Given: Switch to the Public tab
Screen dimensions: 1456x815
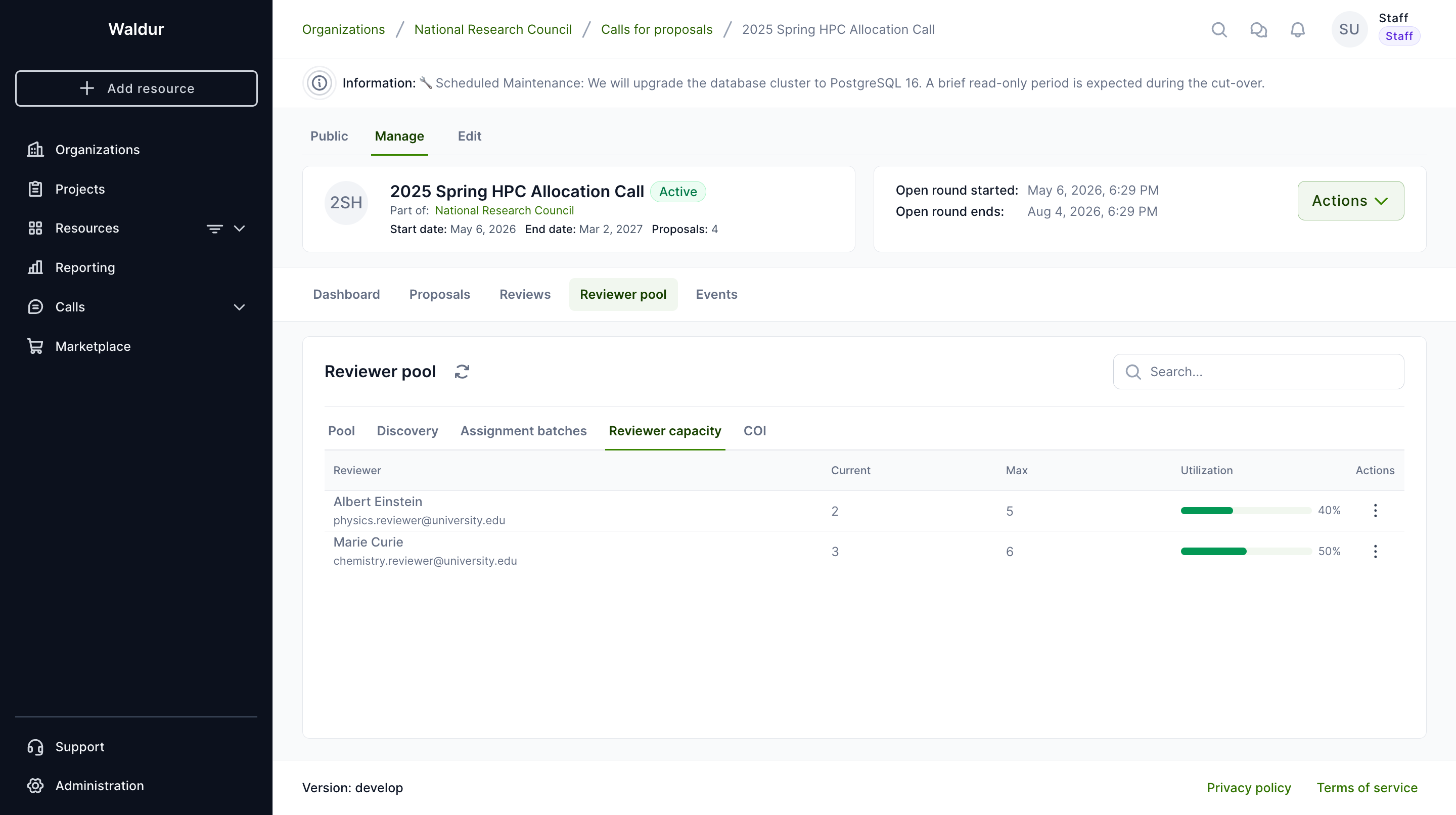Looking at the screenshot, I should pyautogui.click(x=329, y=136).
